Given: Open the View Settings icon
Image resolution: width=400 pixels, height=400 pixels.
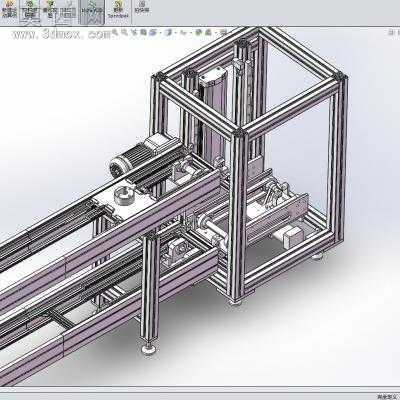Looking at the screenshot, I should [223, 32].
